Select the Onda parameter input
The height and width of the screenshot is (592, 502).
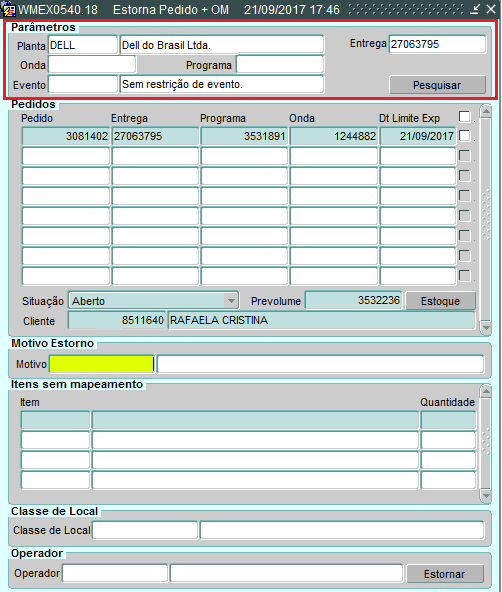pyautogui.click(x=92, y=65)
